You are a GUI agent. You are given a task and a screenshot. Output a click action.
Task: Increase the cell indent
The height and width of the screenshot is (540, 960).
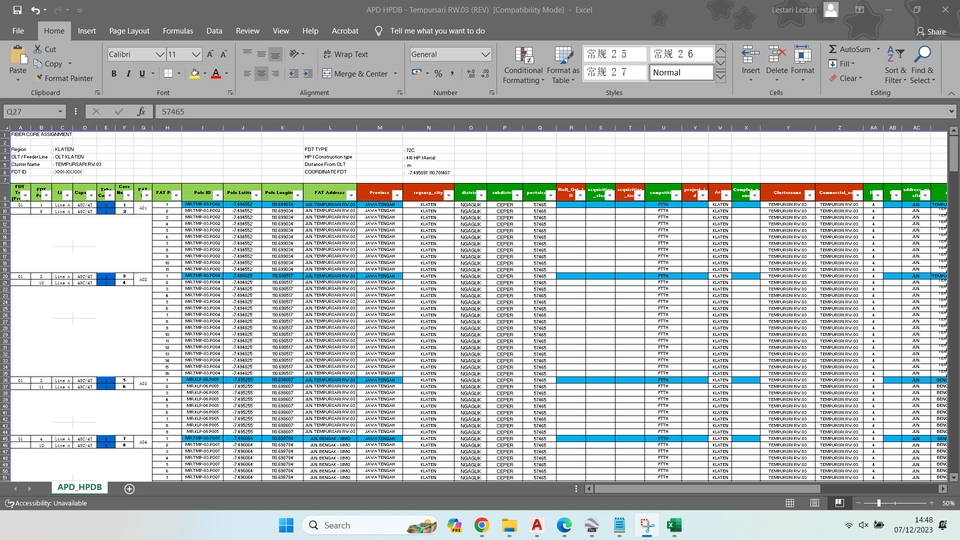pos(307,73)
